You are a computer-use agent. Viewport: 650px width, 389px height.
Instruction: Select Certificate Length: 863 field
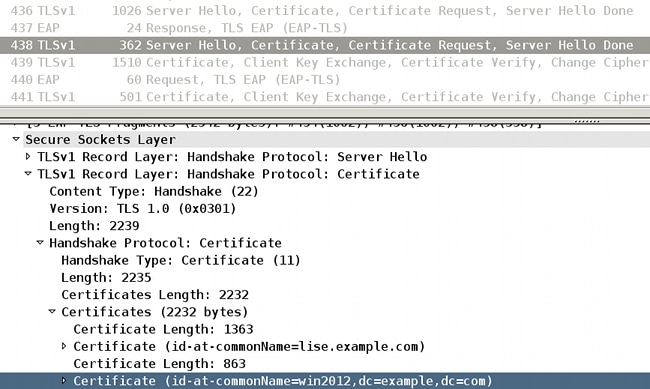pyautogui.click(x=160, y=363)
